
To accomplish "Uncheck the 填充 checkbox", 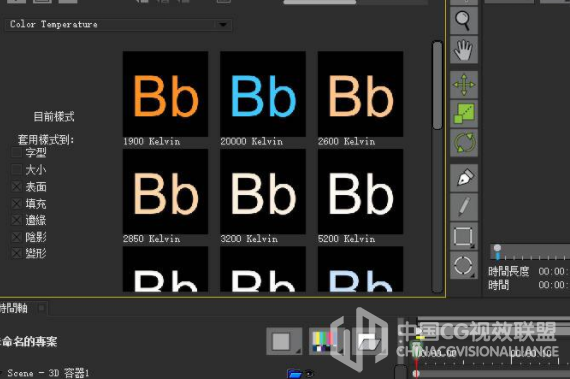I will pyautogui.click(x=17, y=203).
